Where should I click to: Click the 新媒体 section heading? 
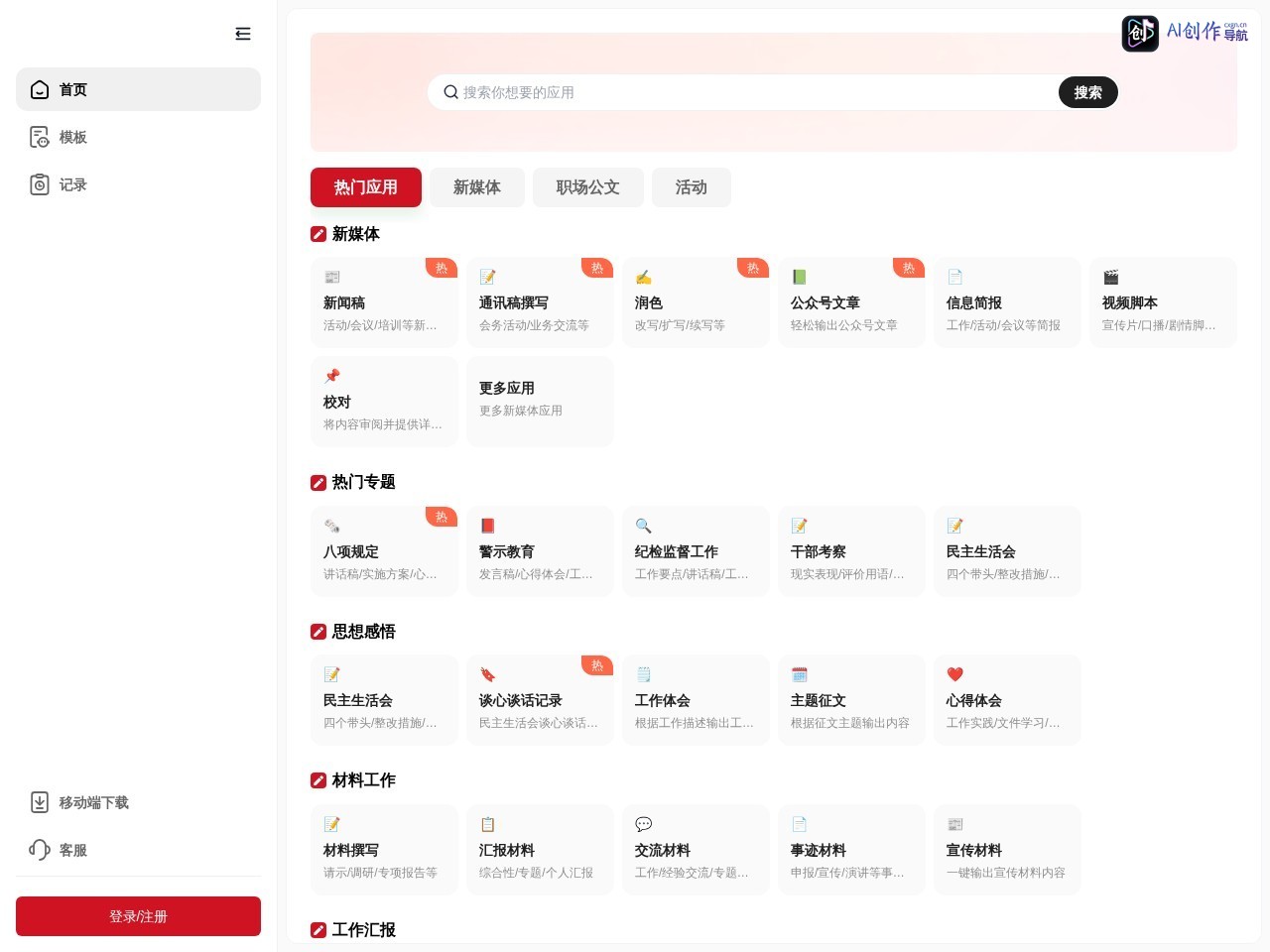(356, 234)
